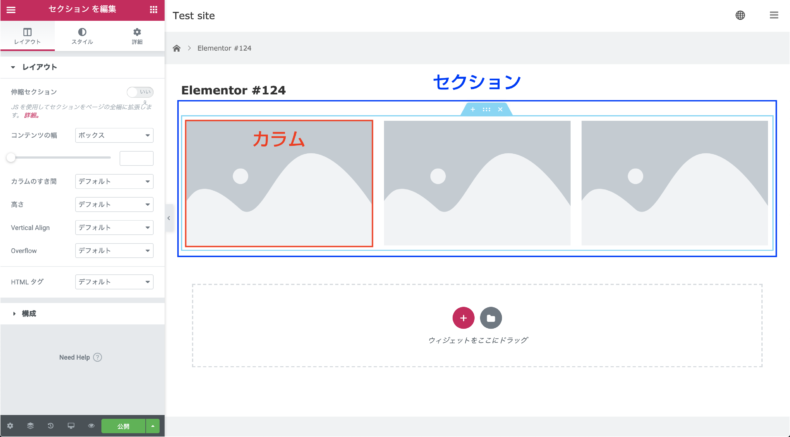Viewport: 790px width, 437px height.
Task: Open the カラムのすき間 dropdown
Action: pyautogui.click(x=114, y=181)
